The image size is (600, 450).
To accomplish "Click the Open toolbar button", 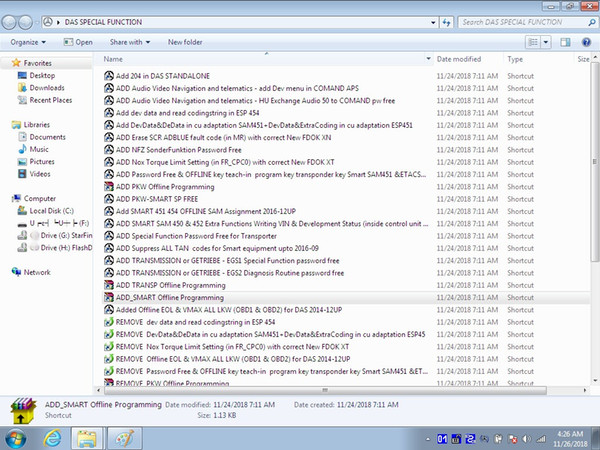I will tap(78, 42).
